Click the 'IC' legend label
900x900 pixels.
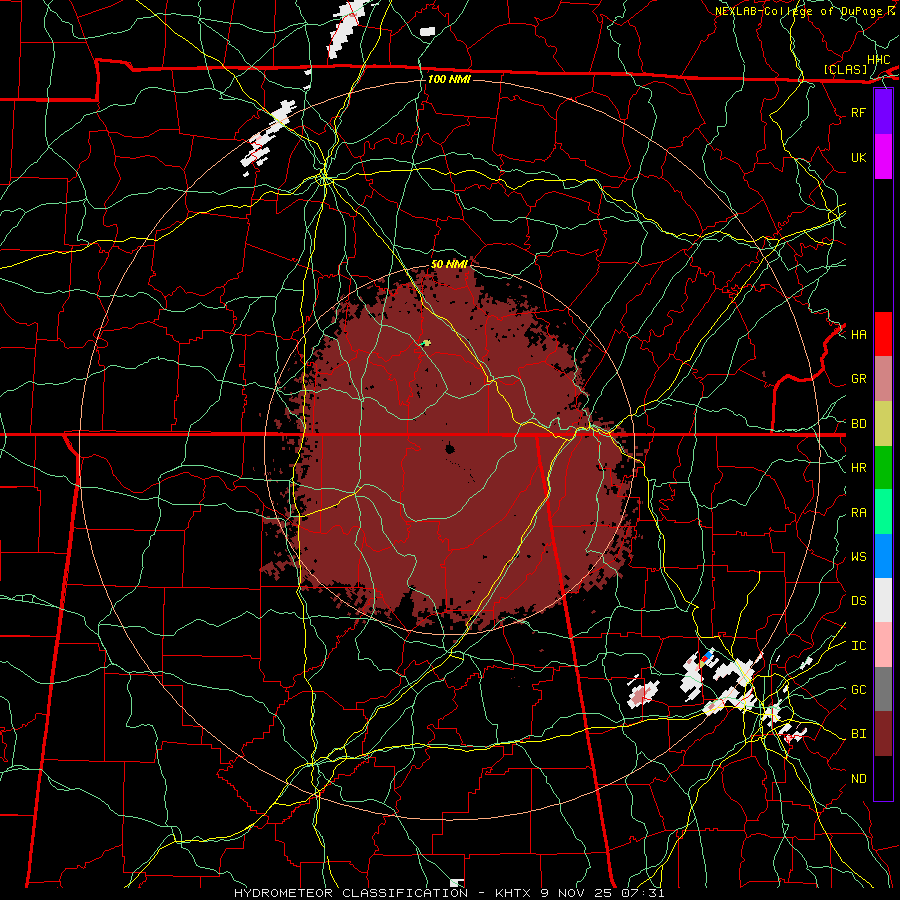(859, 646)
